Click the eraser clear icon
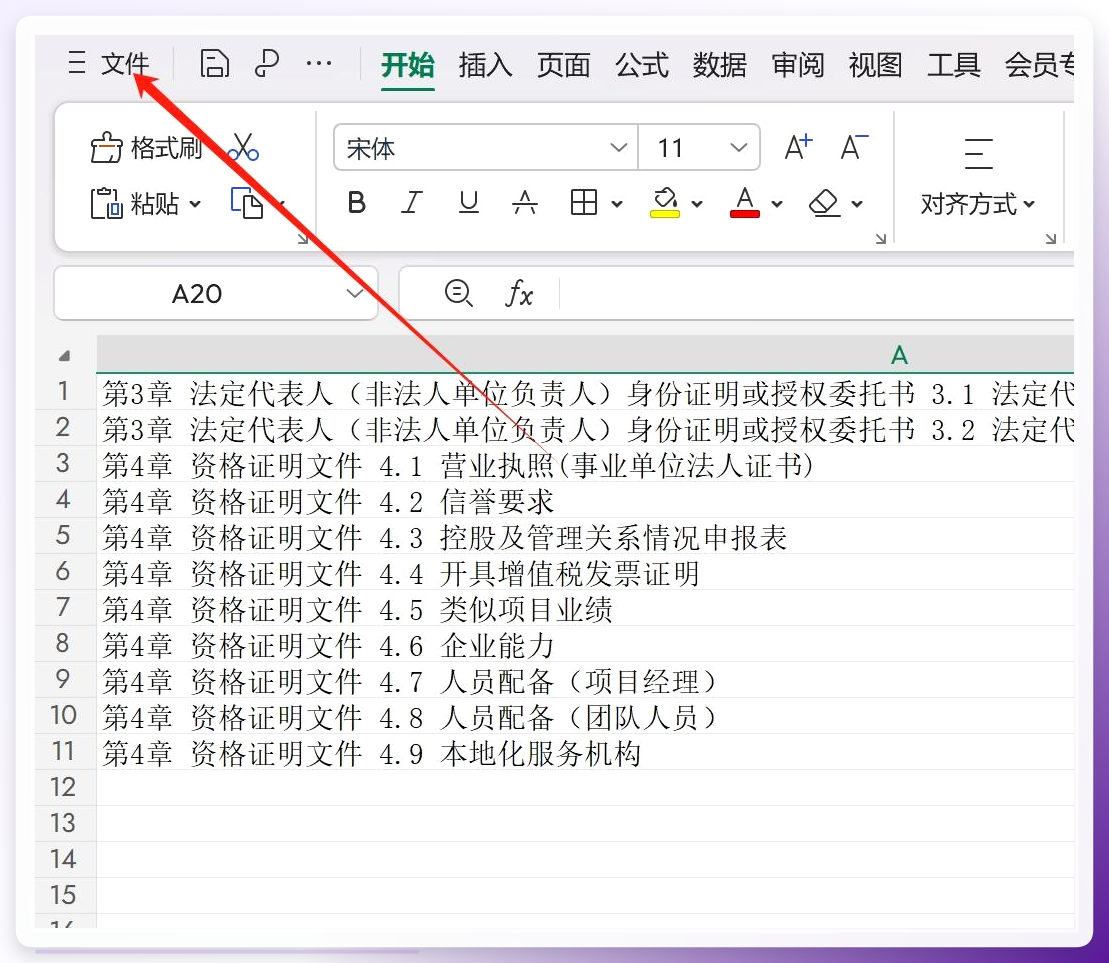The height and width of the screenshot is (963, 1109). point(825,203)
